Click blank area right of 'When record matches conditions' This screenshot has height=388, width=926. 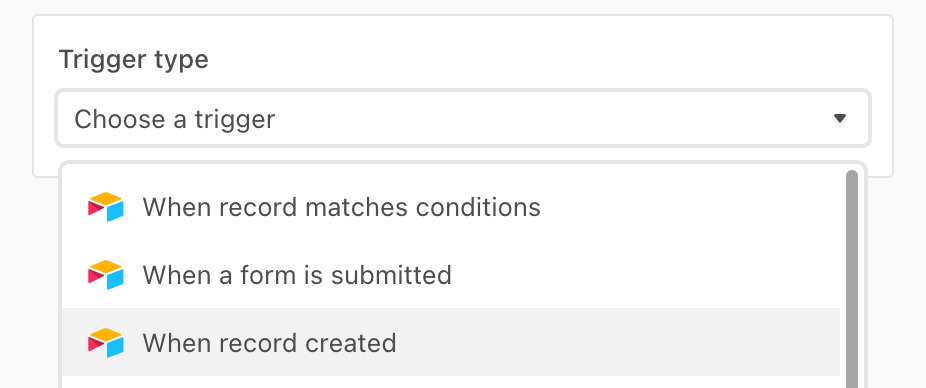pos(690,207)
